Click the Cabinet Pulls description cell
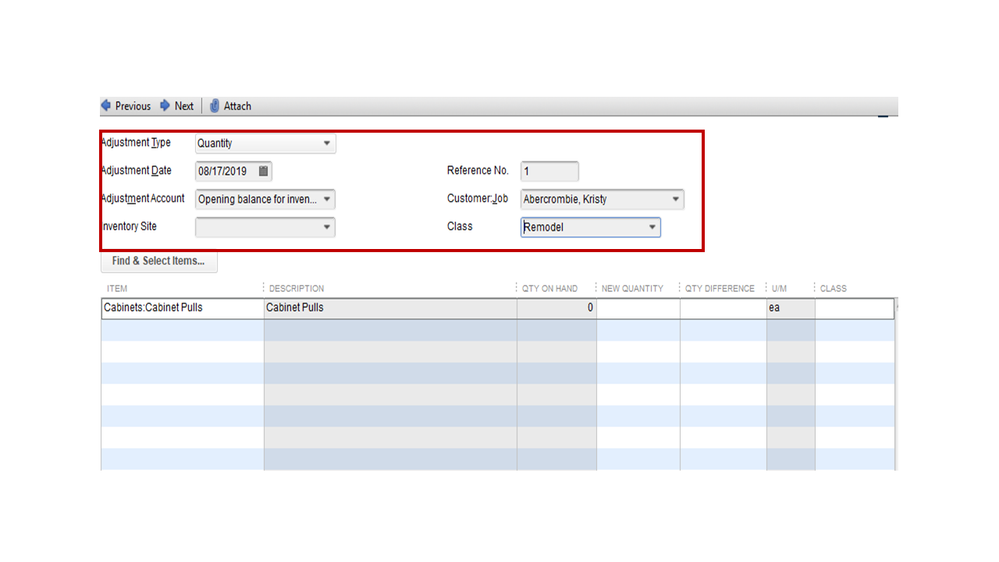This screenshot has width=999, height=562. [x=391, y=308]
